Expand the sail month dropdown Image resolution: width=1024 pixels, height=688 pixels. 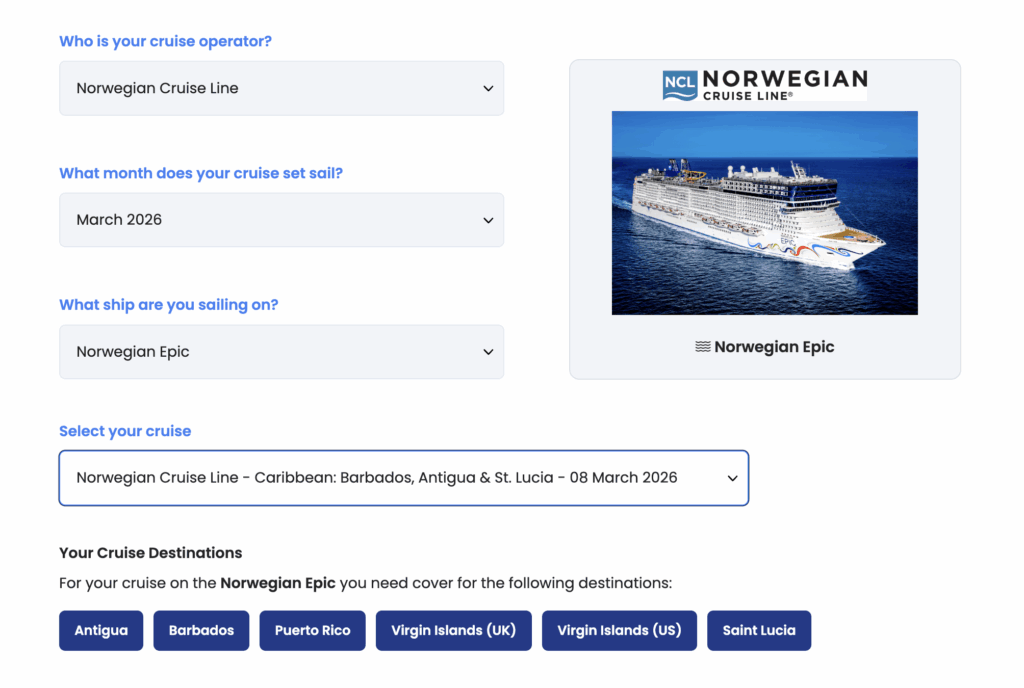(x=281, y=220)
